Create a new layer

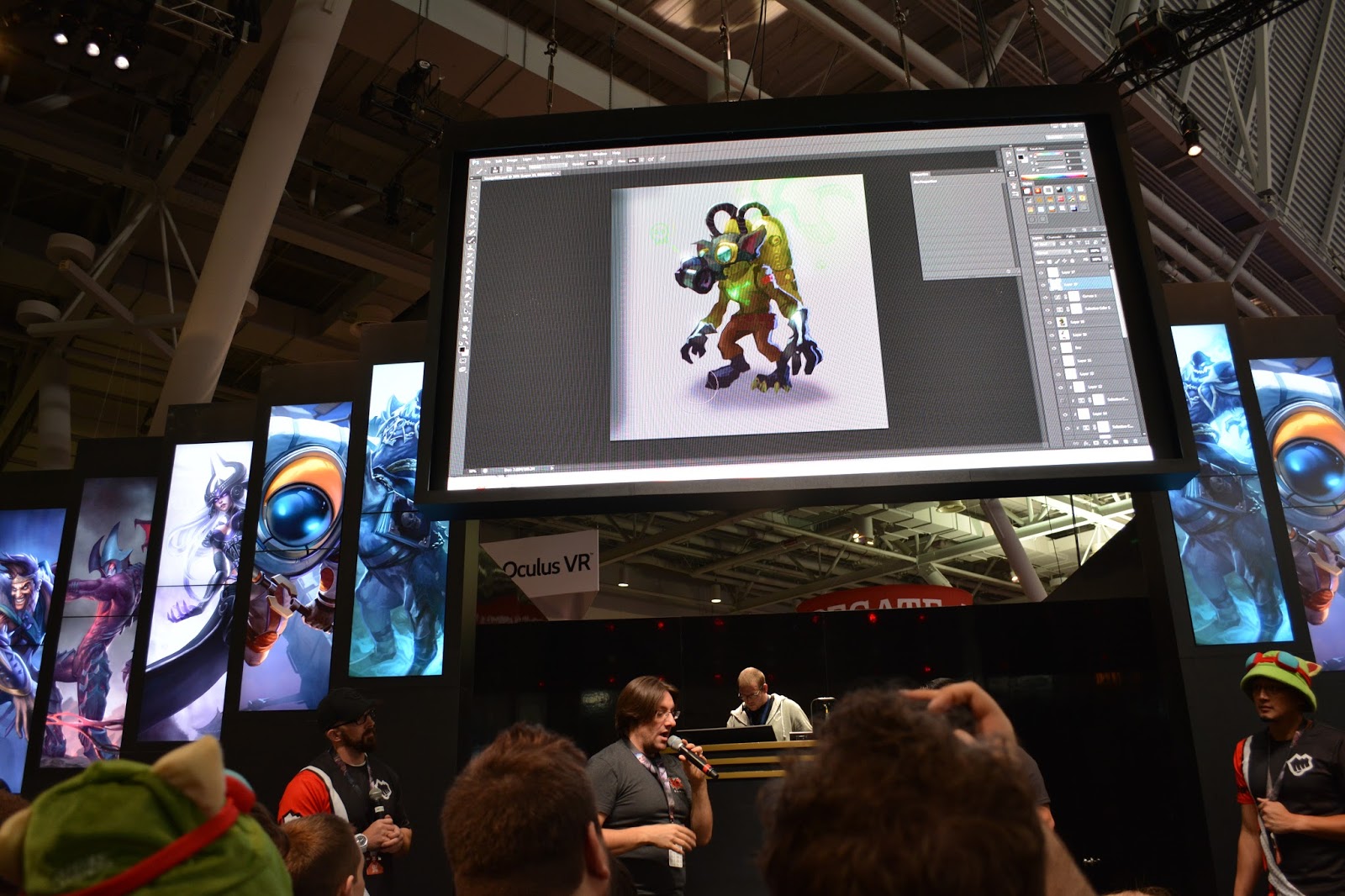tap(1124, 440)
